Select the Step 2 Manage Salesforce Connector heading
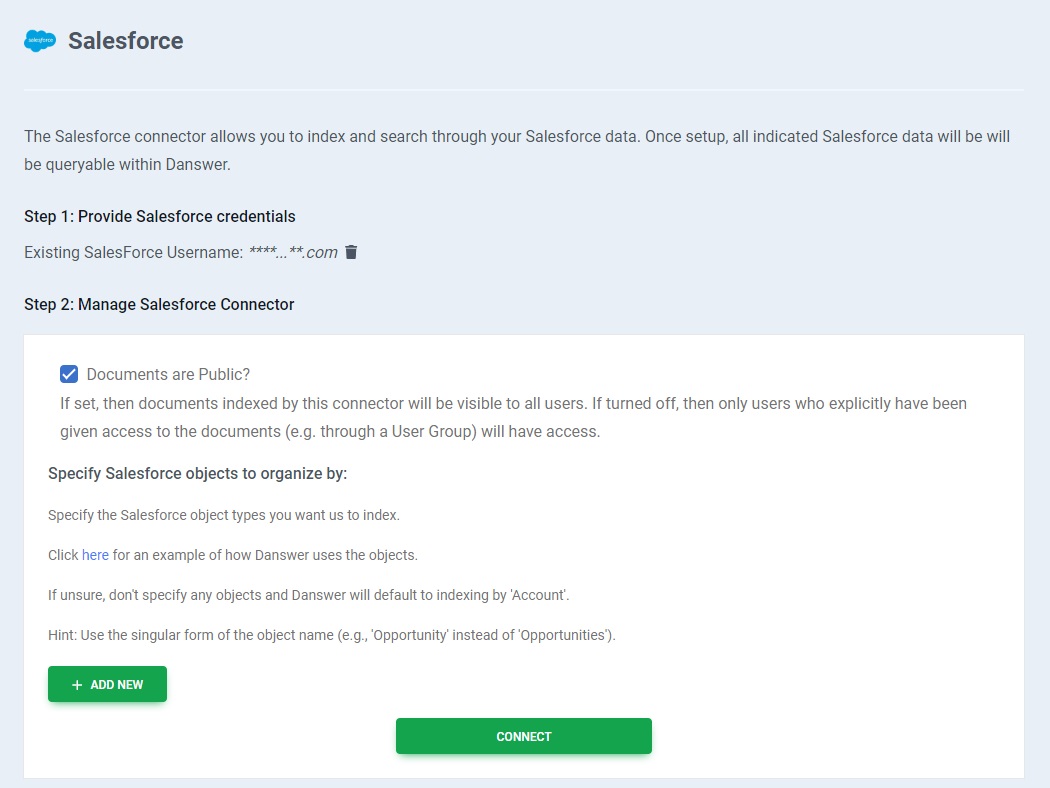 coord(159,304)
